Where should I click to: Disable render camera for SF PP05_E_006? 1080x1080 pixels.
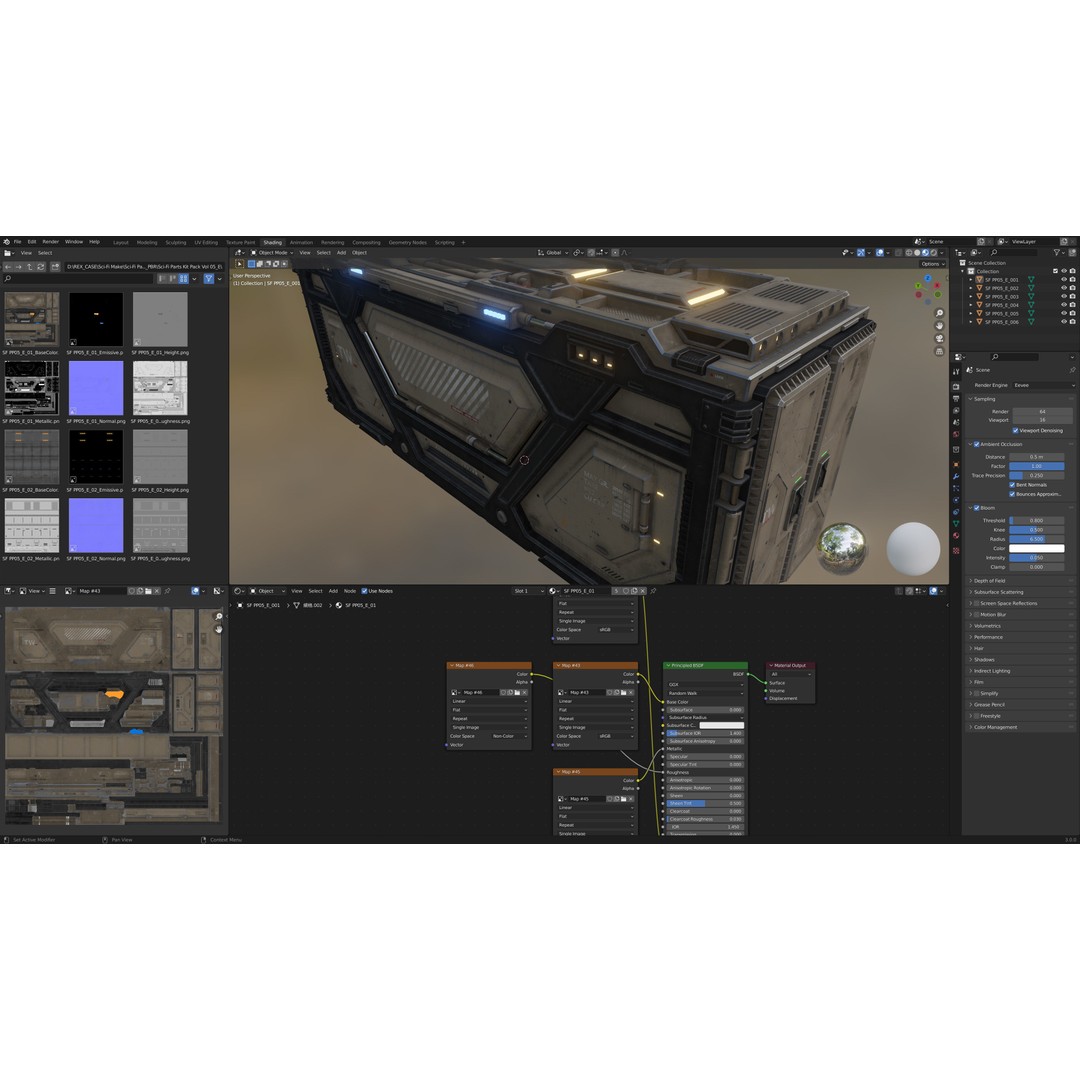click(x=1072, y=322)
